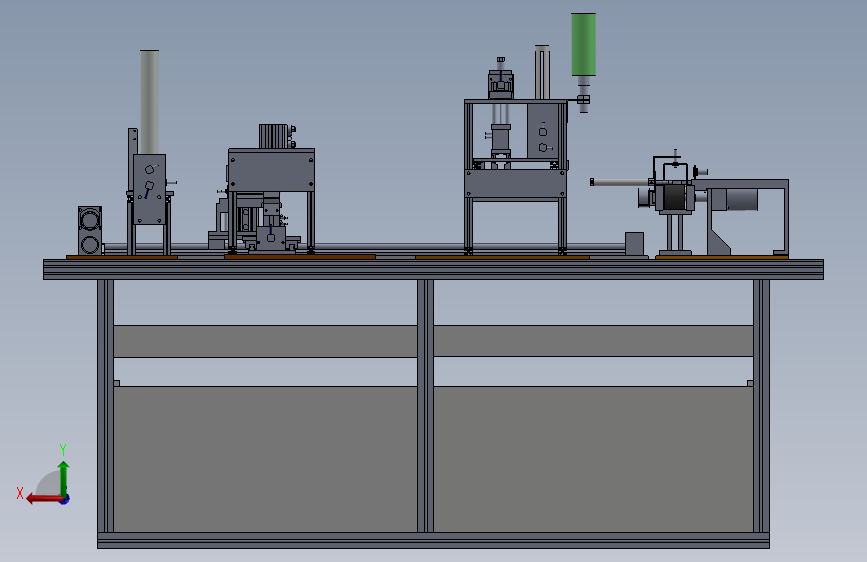The image size is (867, 562).
Task: Select the right outer leg of the table frame
Action: 761,406
